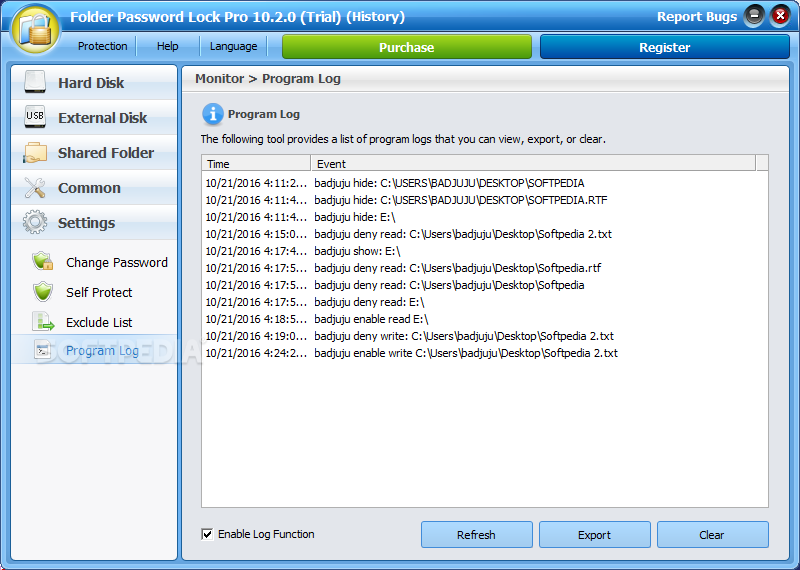This screenshot has width=800, height=570.
Task: Select the log row hiding DESKTOP\SOFTPEDIA
Action: point(485,183)
